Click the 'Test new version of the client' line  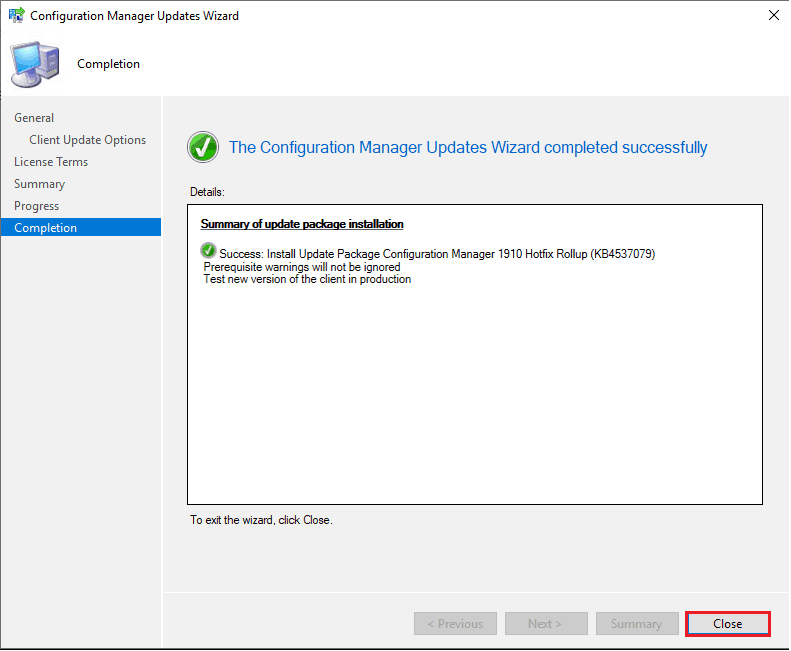307,279
